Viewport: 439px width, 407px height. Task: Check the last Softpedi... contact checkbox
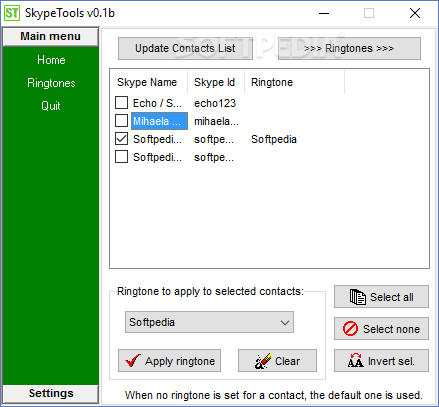pyautogui.click(x=121, y=157)
